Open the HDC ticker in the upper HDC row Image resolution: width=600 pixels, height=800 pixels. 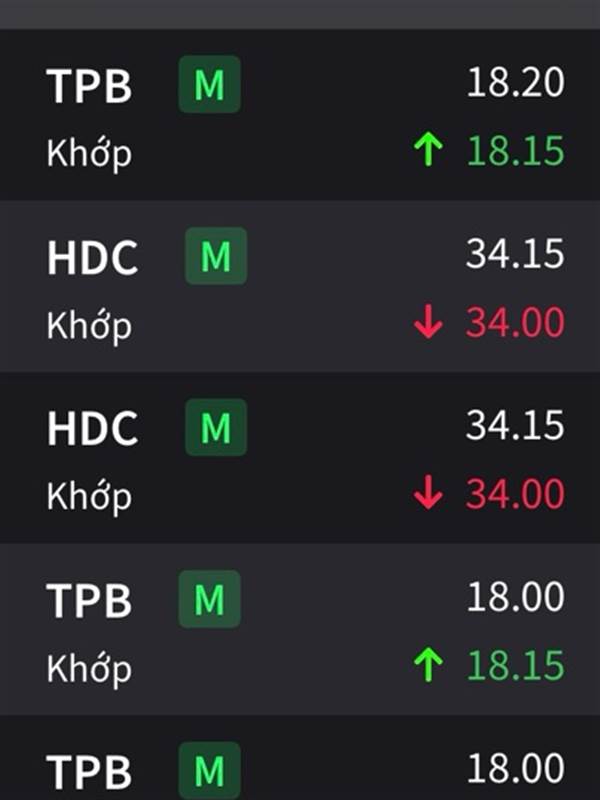[92, 258]
